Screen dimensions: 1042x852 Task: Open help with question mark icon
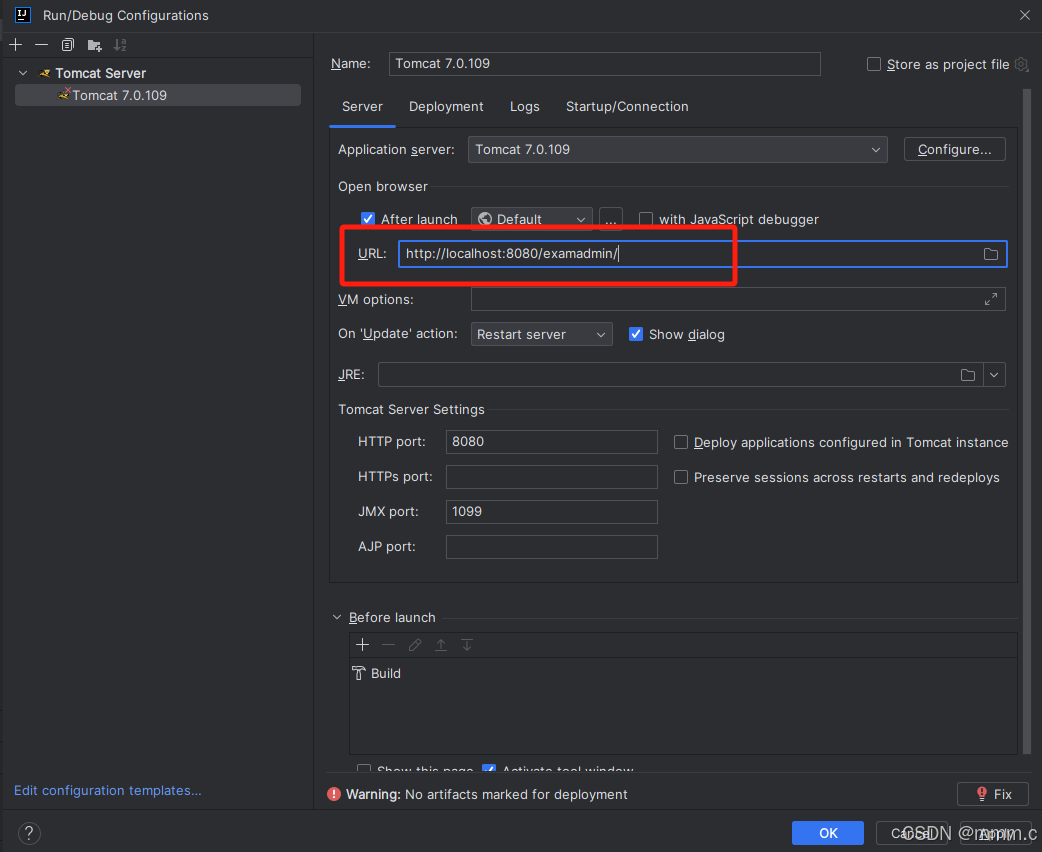coord(29,833)
